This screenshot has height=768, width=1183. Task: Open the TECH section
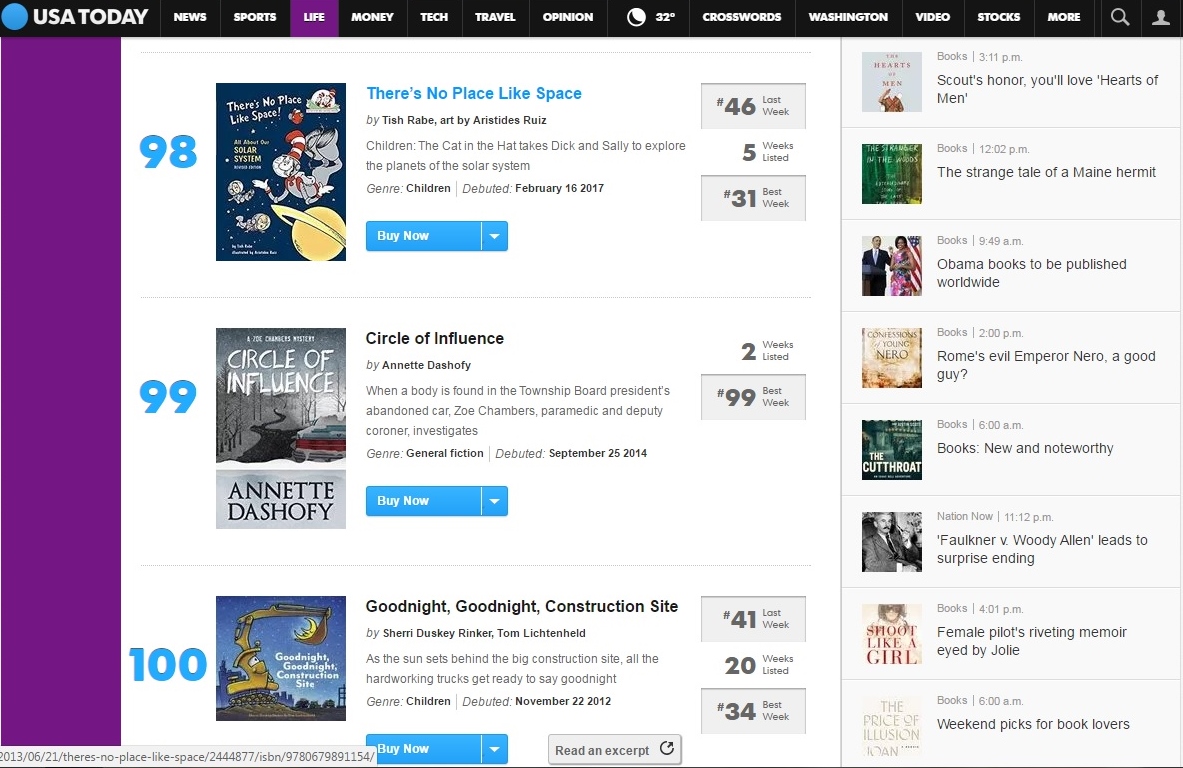coord(434,17)
